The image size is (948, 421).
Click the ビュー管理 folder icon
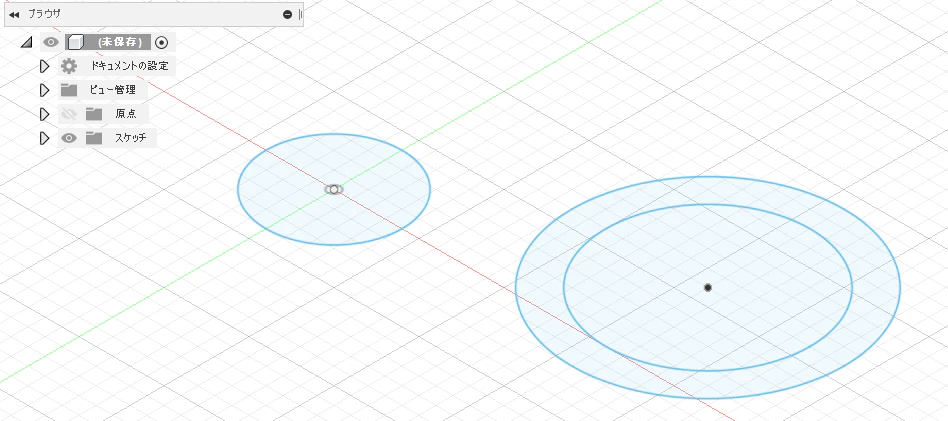69,90
